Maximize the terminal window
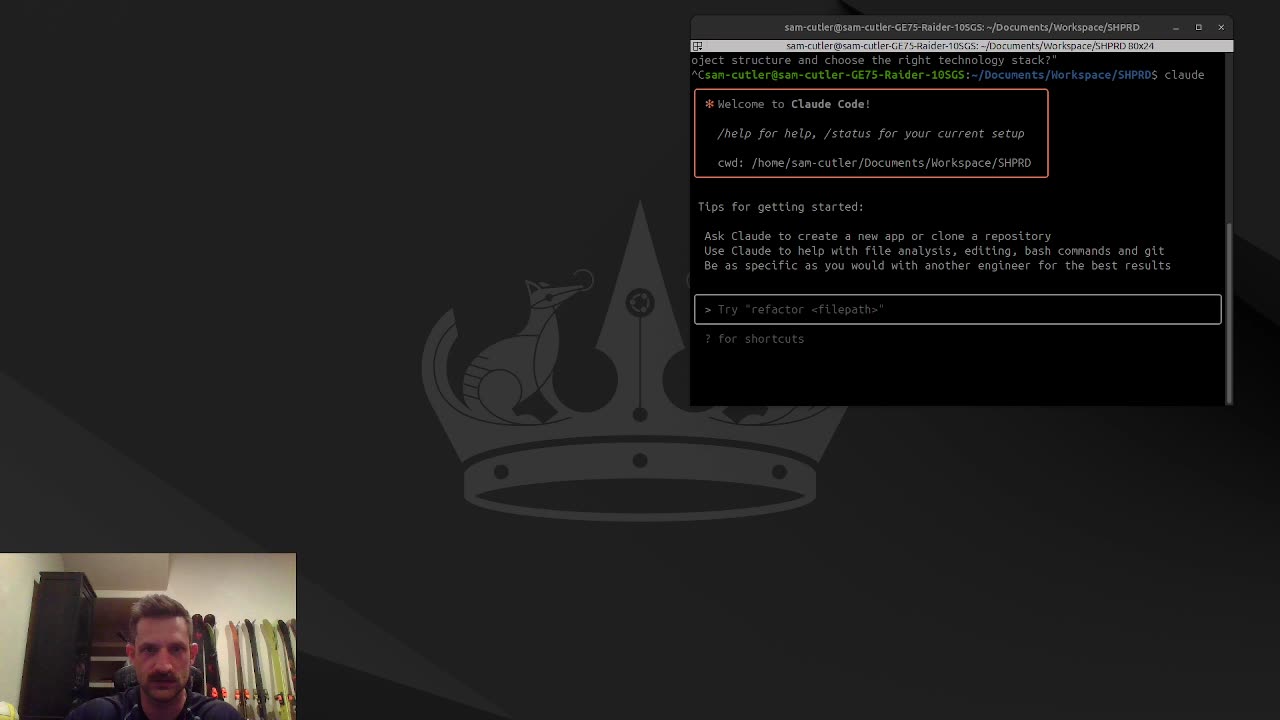The width and height of the screenshot is (1280, 720). click(x=1198, y=27)
